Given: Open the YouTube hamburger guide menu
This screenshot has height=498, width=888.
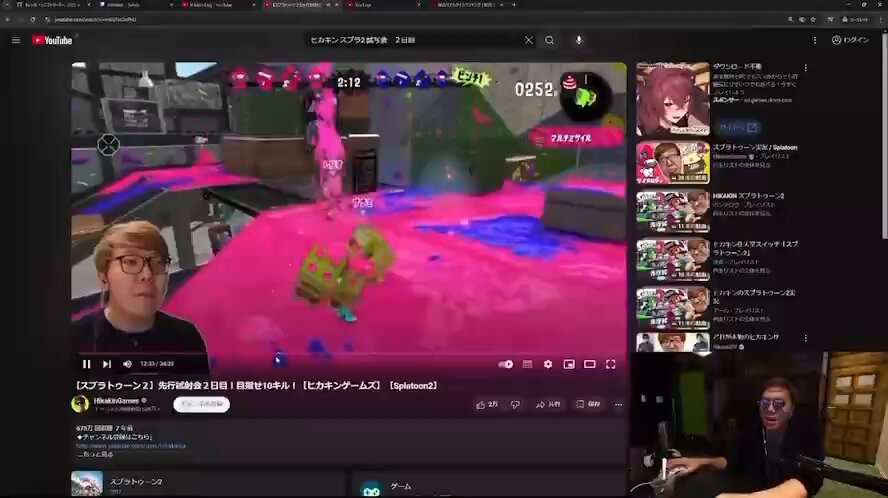Looking at the screenshot, I should pos(16,40).
